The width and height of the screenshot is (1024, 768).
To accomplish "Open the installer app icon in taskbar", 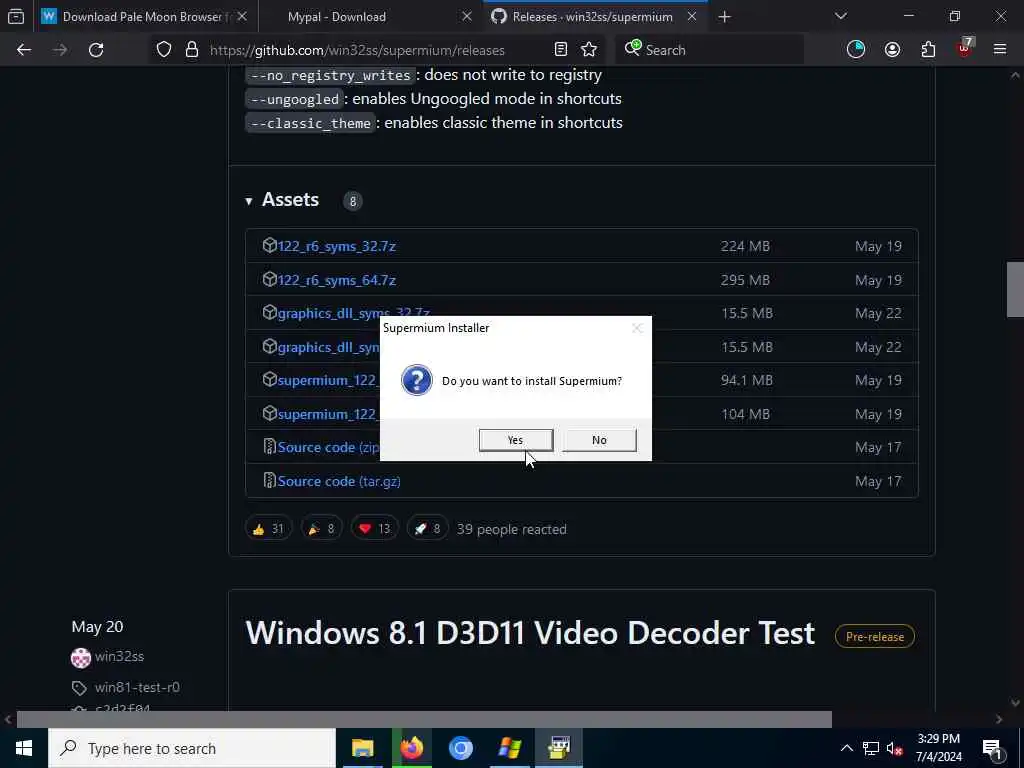I will (558, 748).
